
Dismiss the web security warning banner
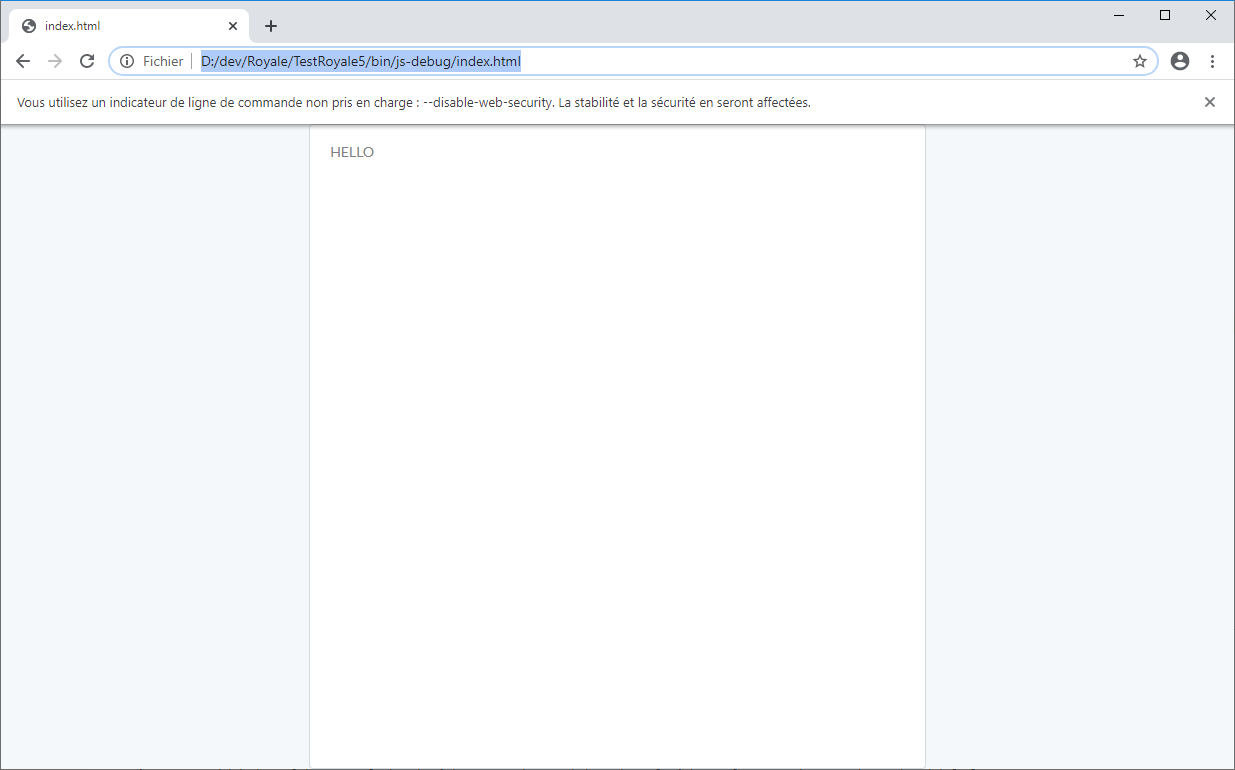tap(1209, 101)
